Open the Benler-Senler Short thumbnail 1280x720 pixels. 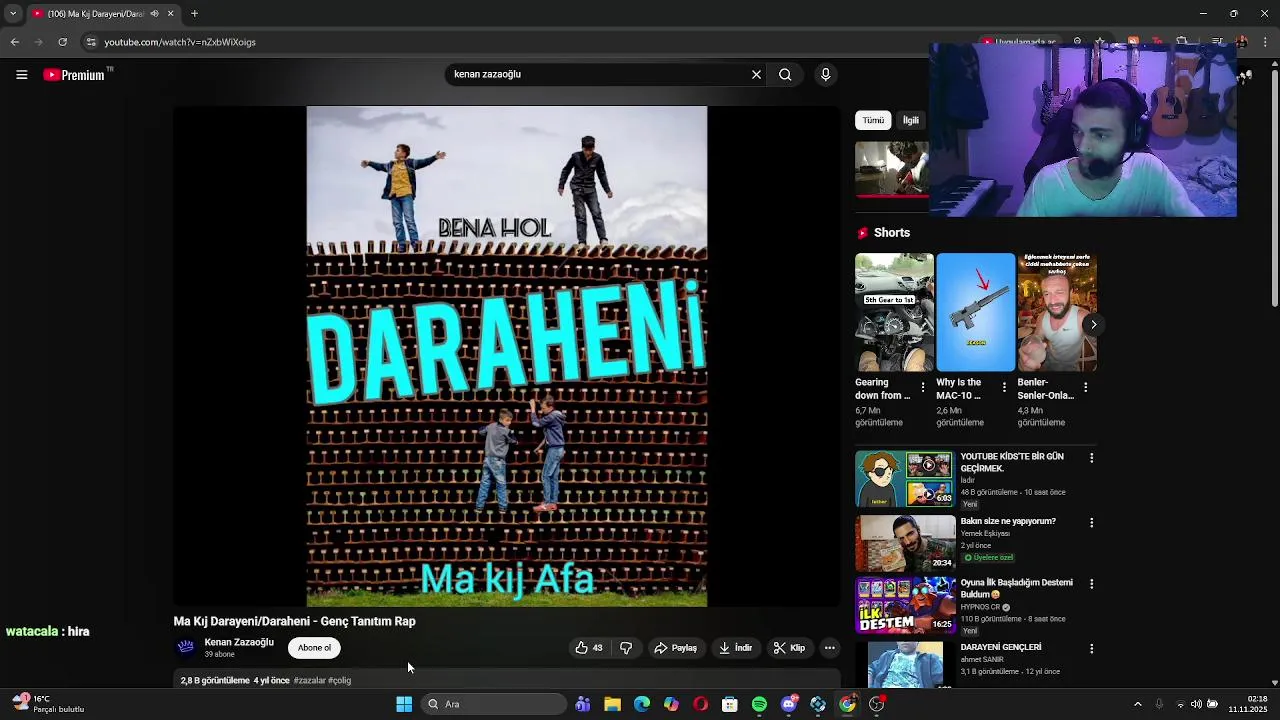click(x=1057, y=312)
